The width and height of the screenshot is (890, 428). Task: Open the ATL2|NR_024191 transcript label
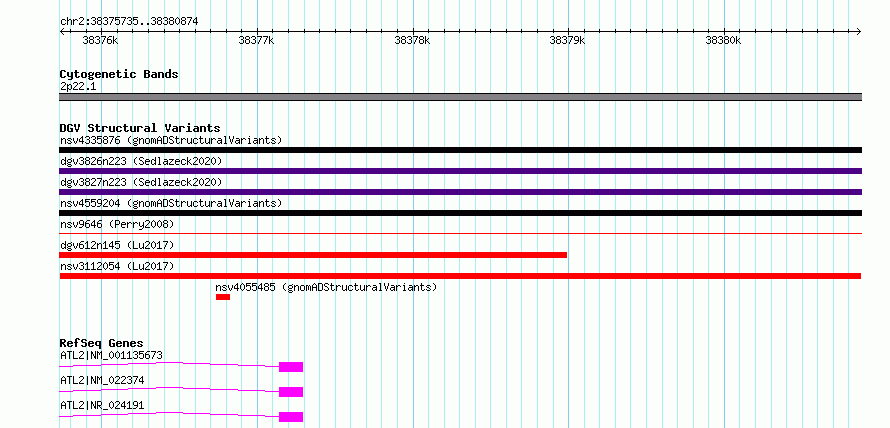(x=102, y=405)
